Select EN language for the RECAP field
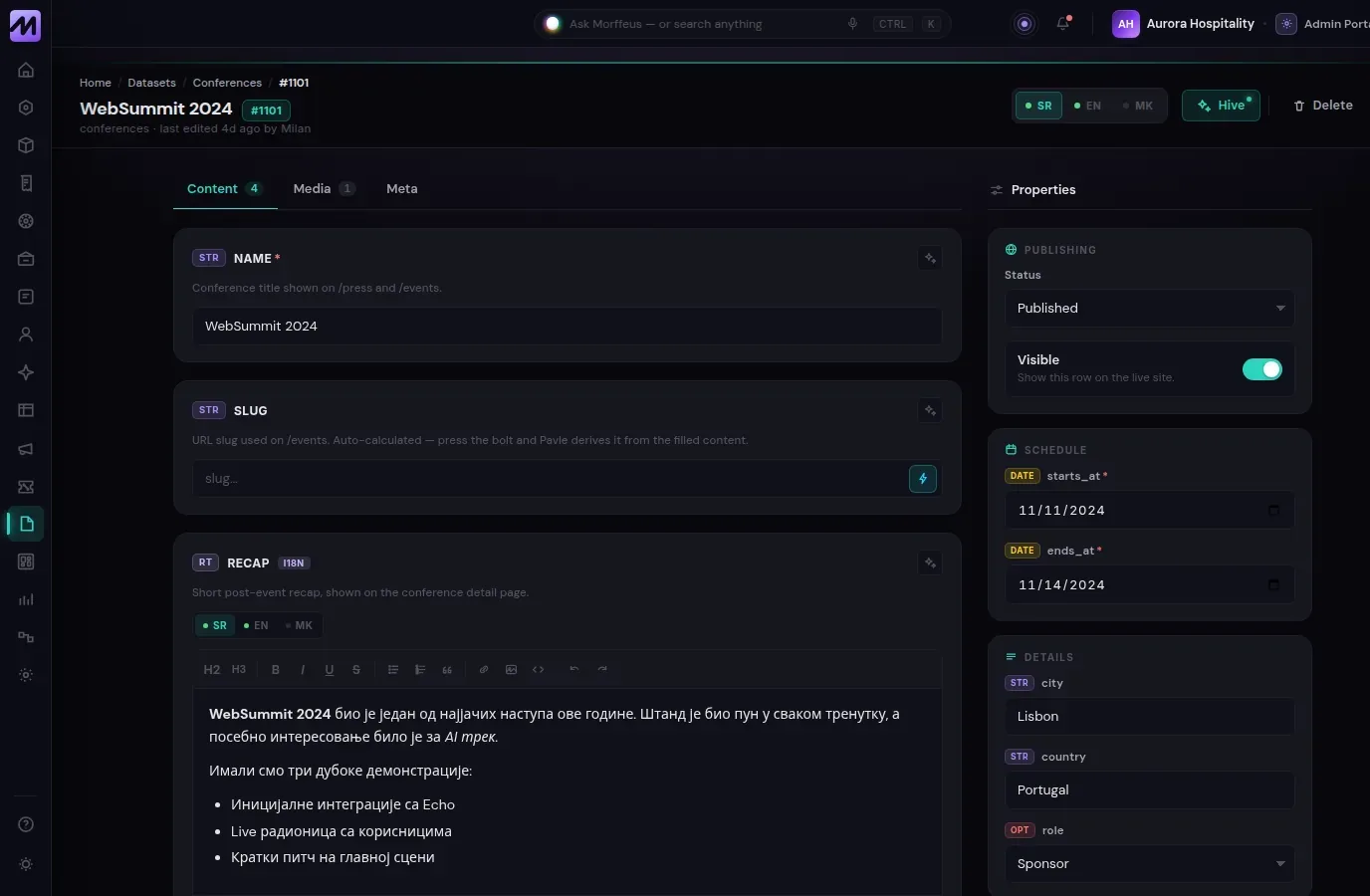 pos(256,625)
